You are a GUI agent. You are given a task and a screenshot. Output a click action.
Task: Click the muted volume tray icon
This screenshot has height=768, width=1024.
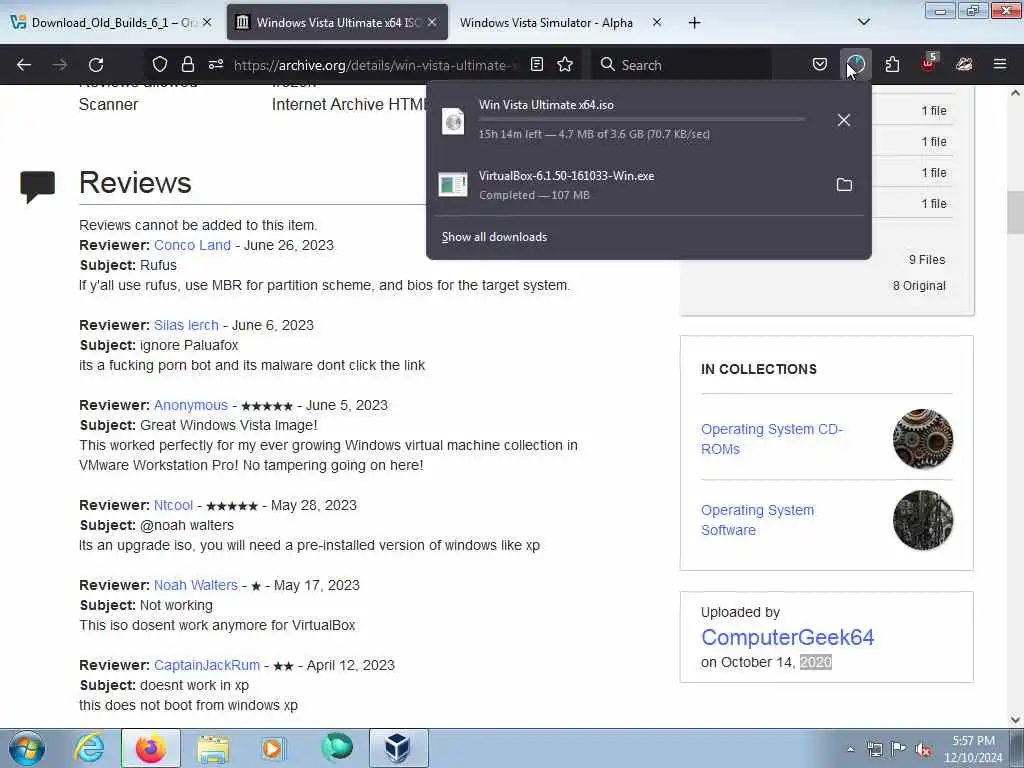[x=923, y=749]
